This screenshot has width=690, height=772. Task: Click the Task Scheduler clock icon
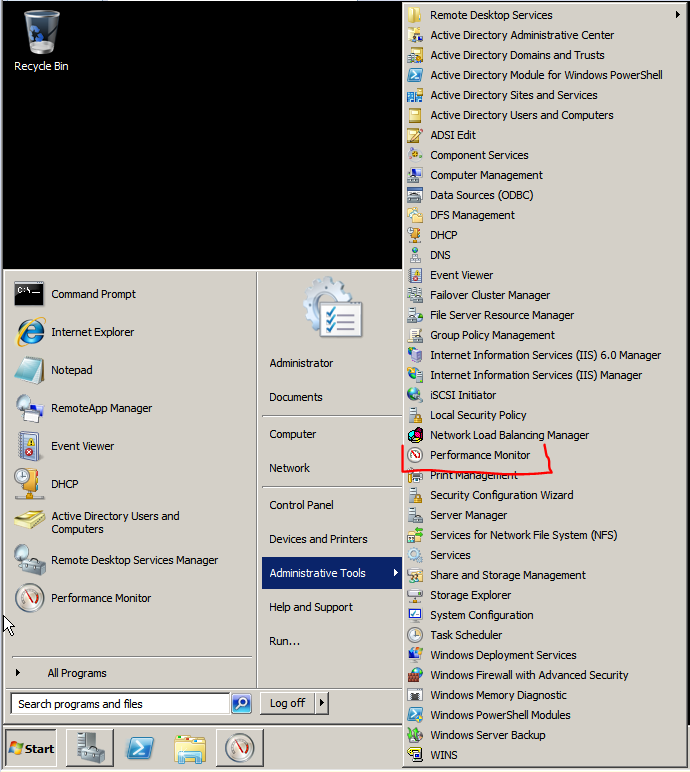(x=415, y=635)
